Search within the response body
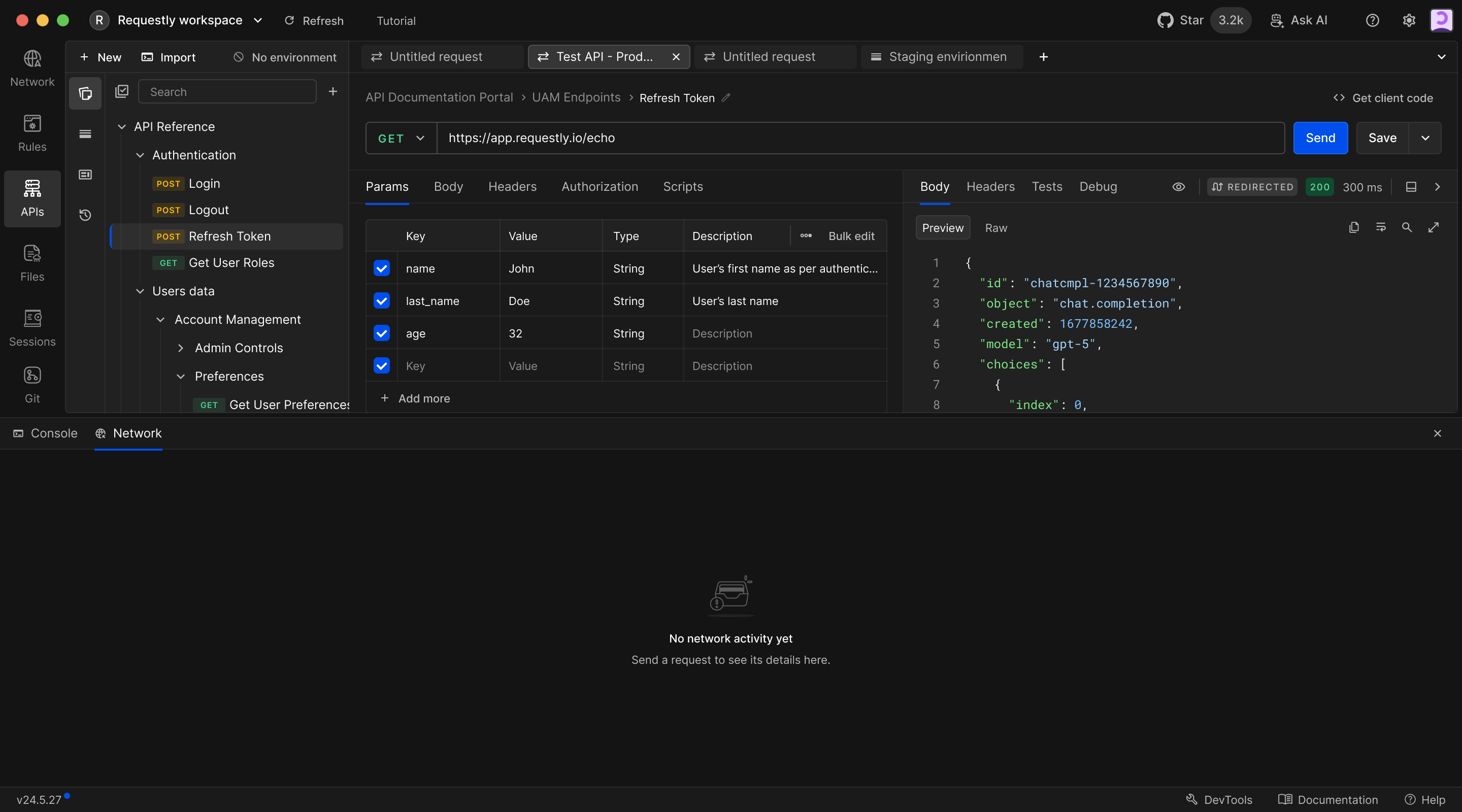The image size is (1462, 812). click(x=1407, y=227)
